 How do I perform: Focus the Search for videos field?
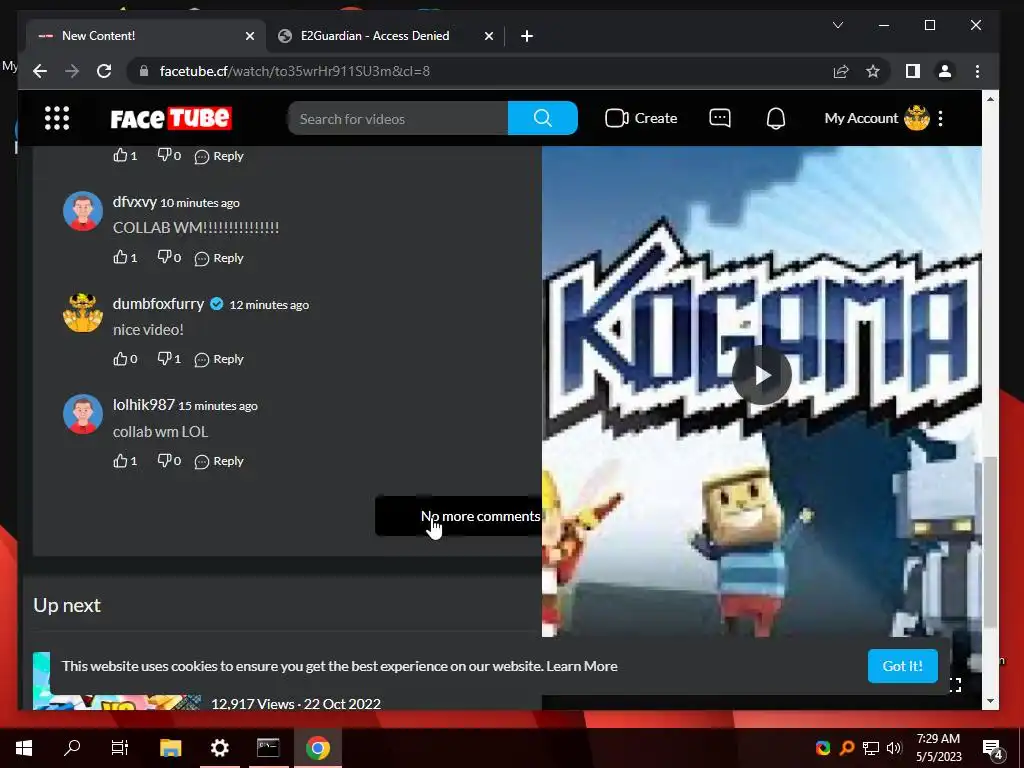click(398, 118)
